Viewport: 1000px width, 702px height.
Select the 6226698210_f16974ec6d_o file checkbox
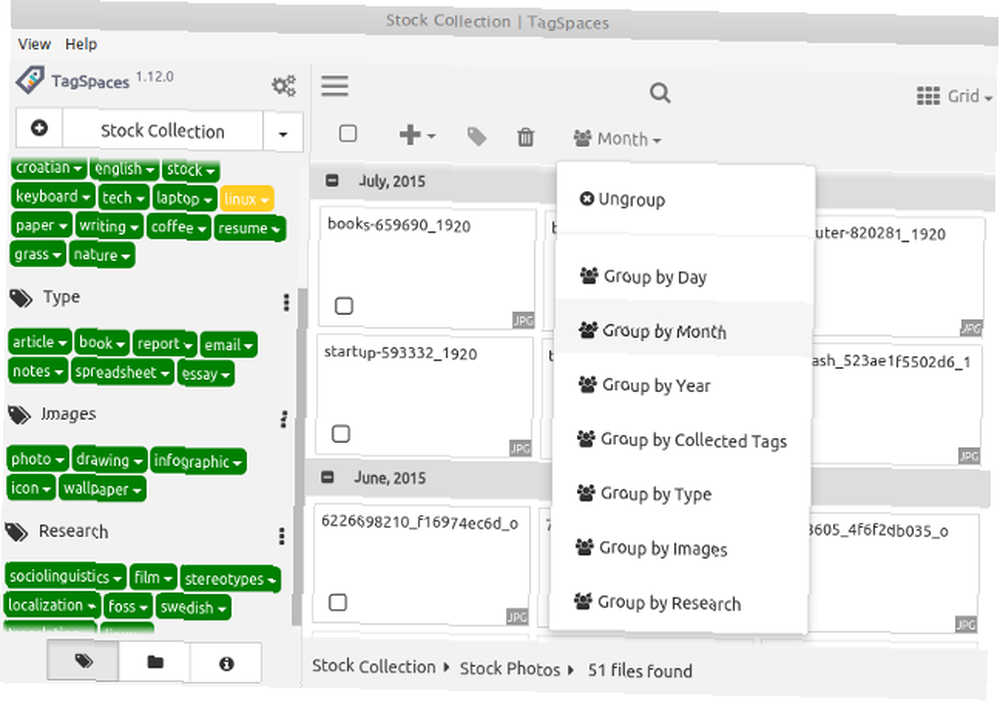point(337,603)
